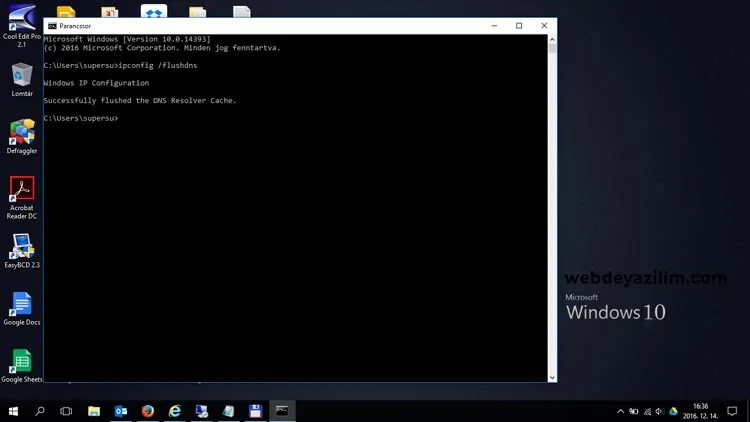Select the Defraggler desktop icon
The image size is (750, 422).
click(22, 137)
